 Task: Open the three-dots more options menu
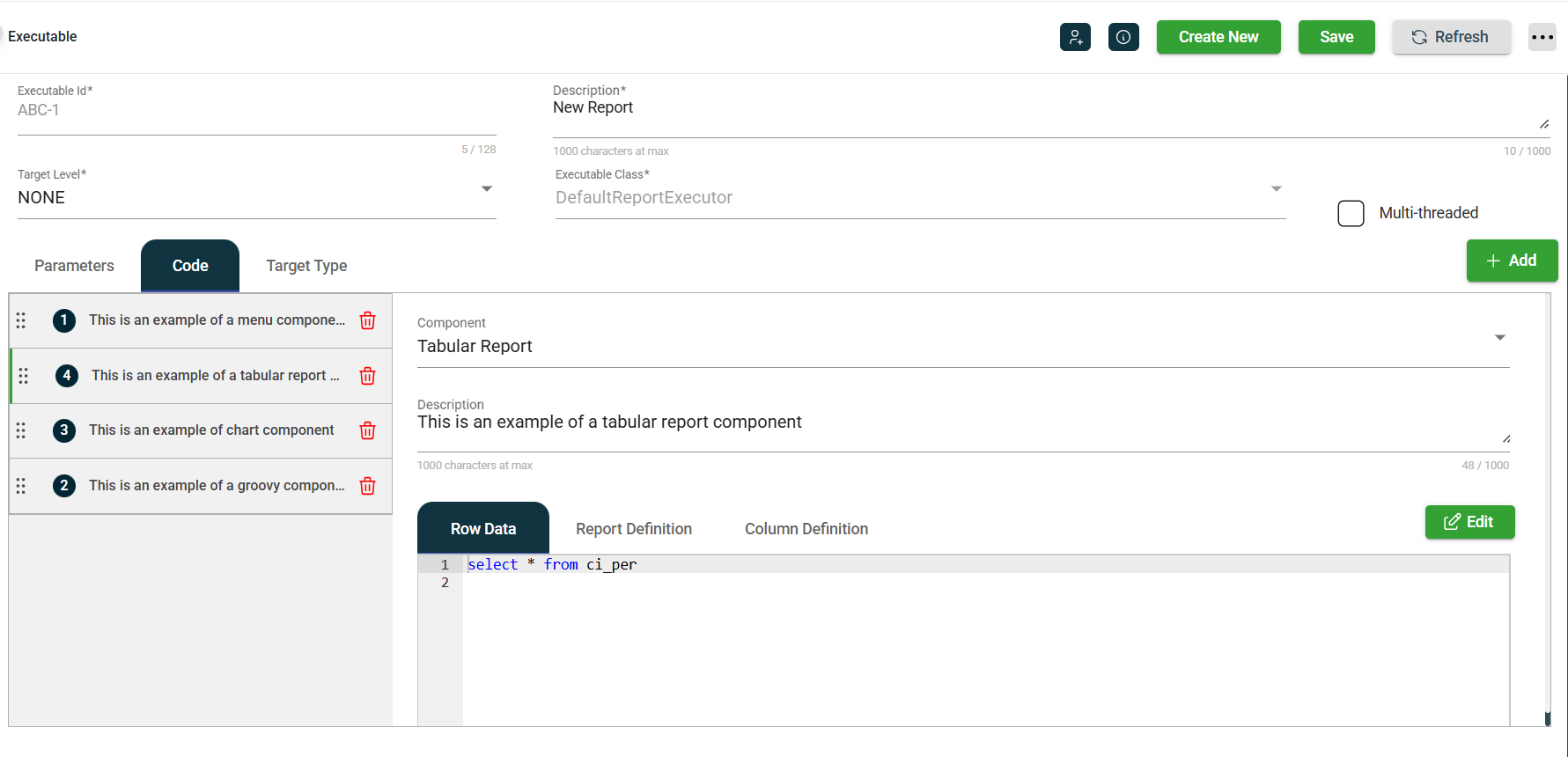[1542, 37]
